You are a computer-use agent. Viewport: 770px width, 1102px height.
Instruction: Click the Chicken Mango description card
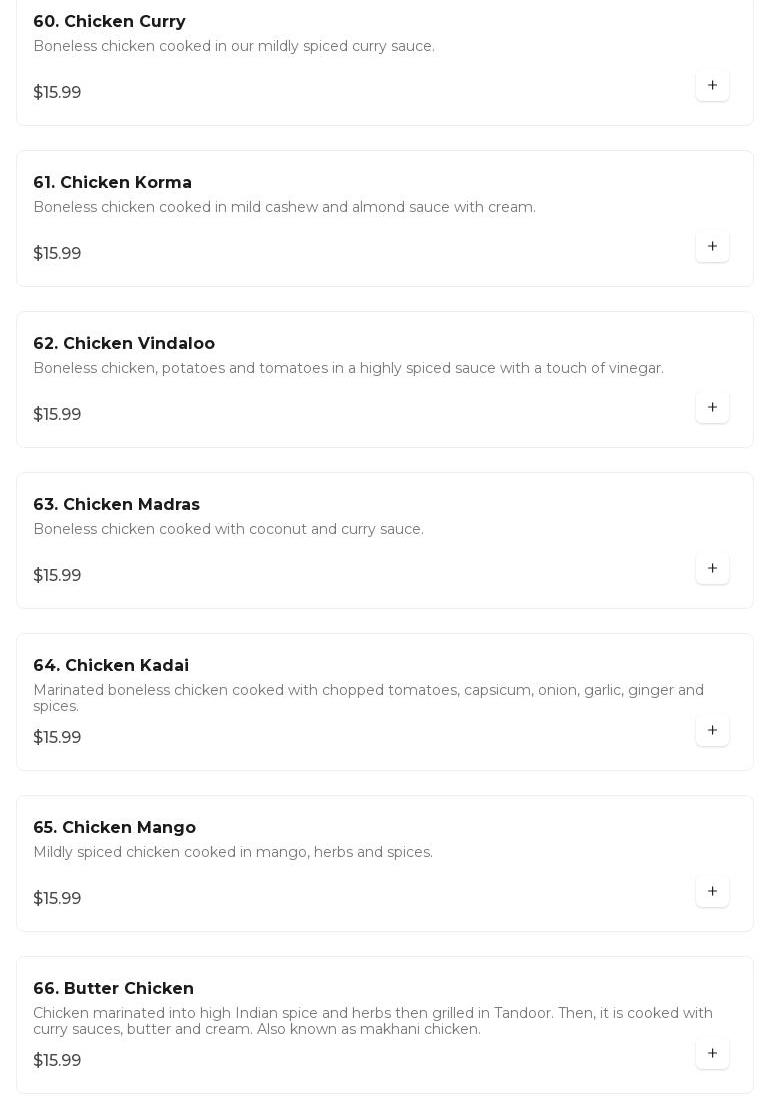click(385, 863)
